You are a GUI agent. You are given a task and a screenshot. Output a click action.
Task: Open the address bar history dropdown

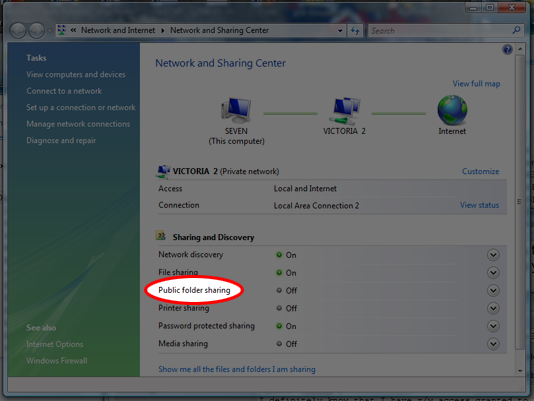coord(340,31)
